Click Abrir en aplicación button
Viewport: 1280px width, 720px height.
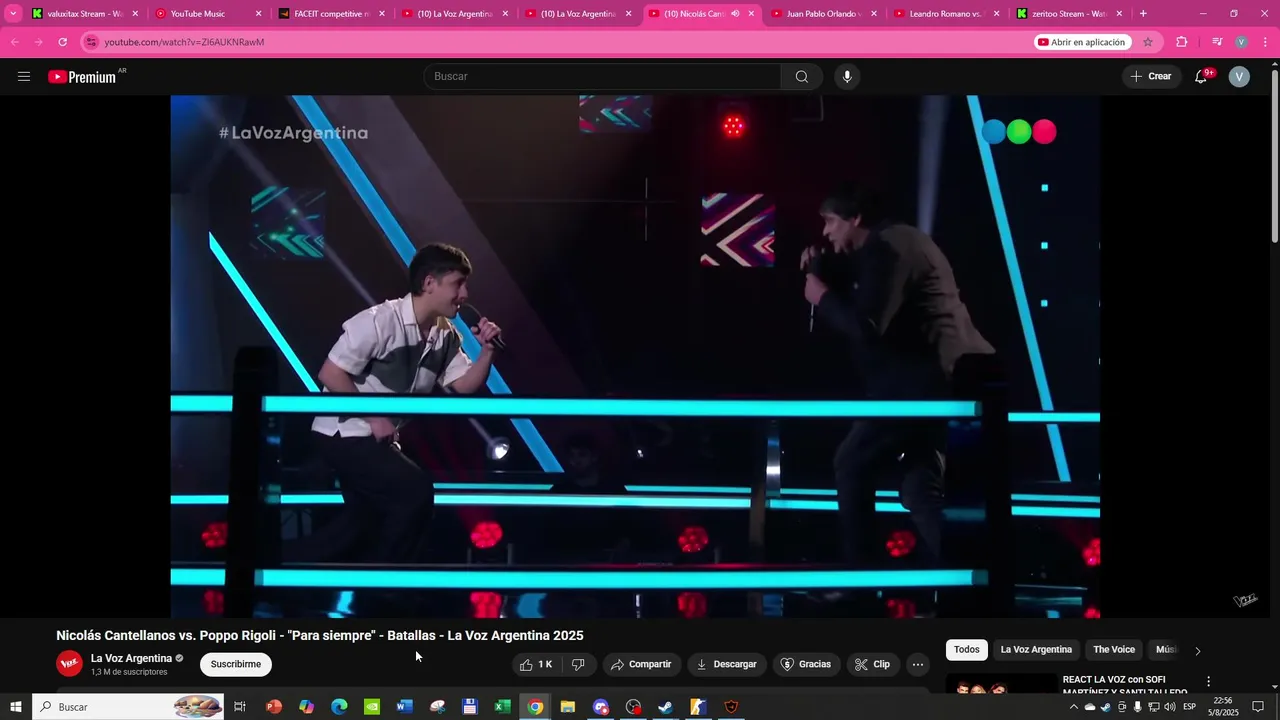(x=1082, y=42)
